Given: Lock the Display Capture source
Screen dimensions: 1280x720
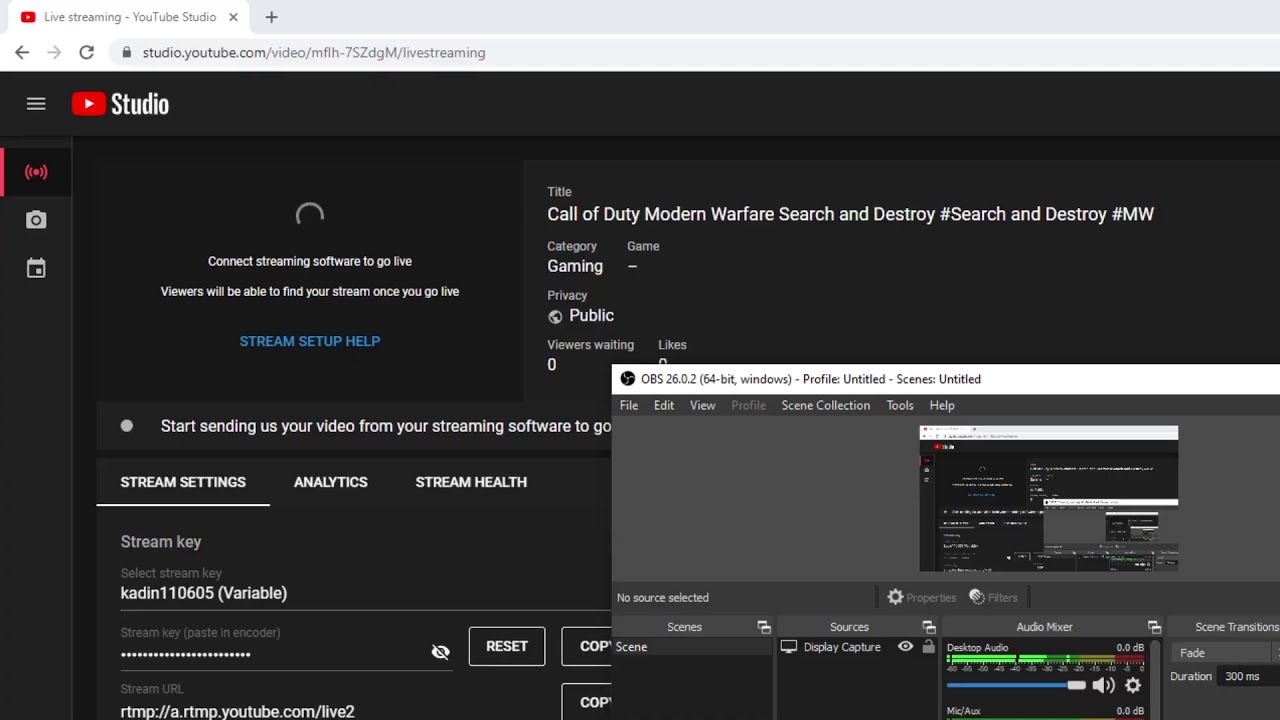Looking at the screenshot, I should point(928,647).
